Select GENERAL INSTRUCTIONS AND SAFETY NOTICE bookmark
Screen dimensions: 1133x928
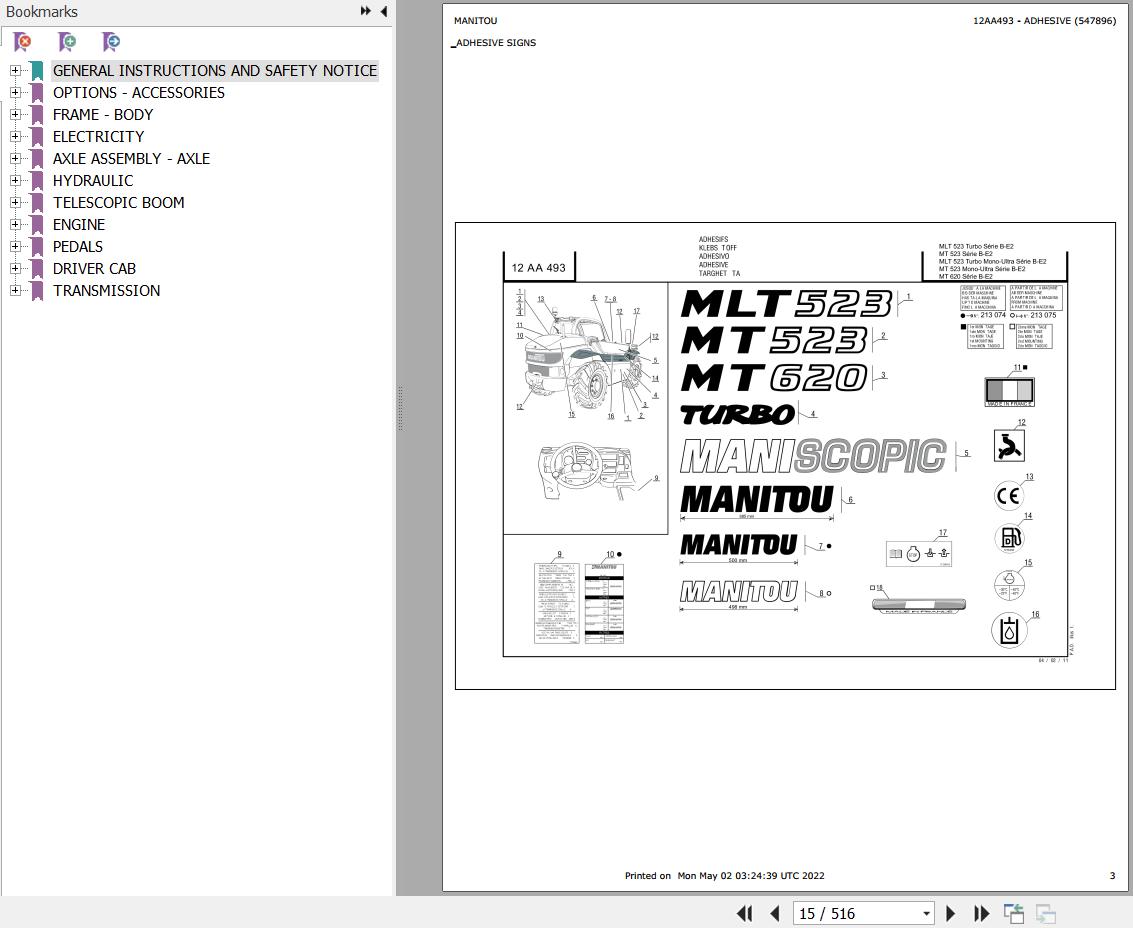[x=215, y=71]
